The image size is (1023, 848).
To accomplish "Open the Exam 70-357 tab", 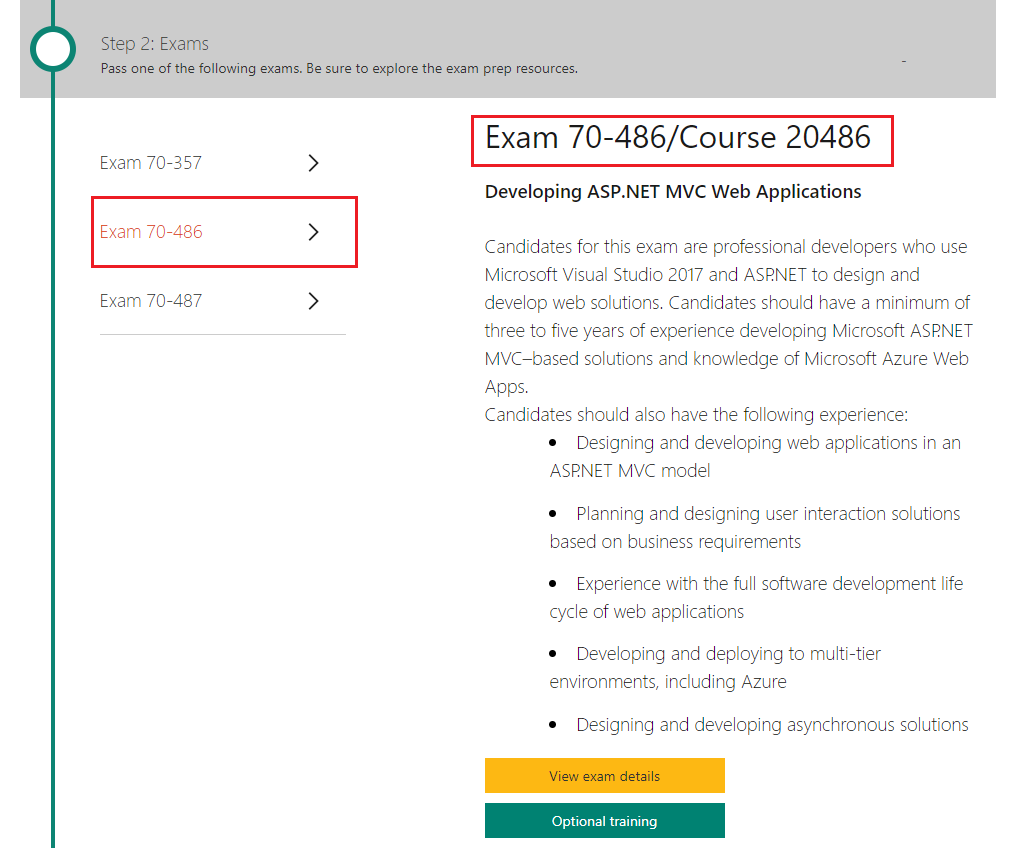I will (151, 162).
